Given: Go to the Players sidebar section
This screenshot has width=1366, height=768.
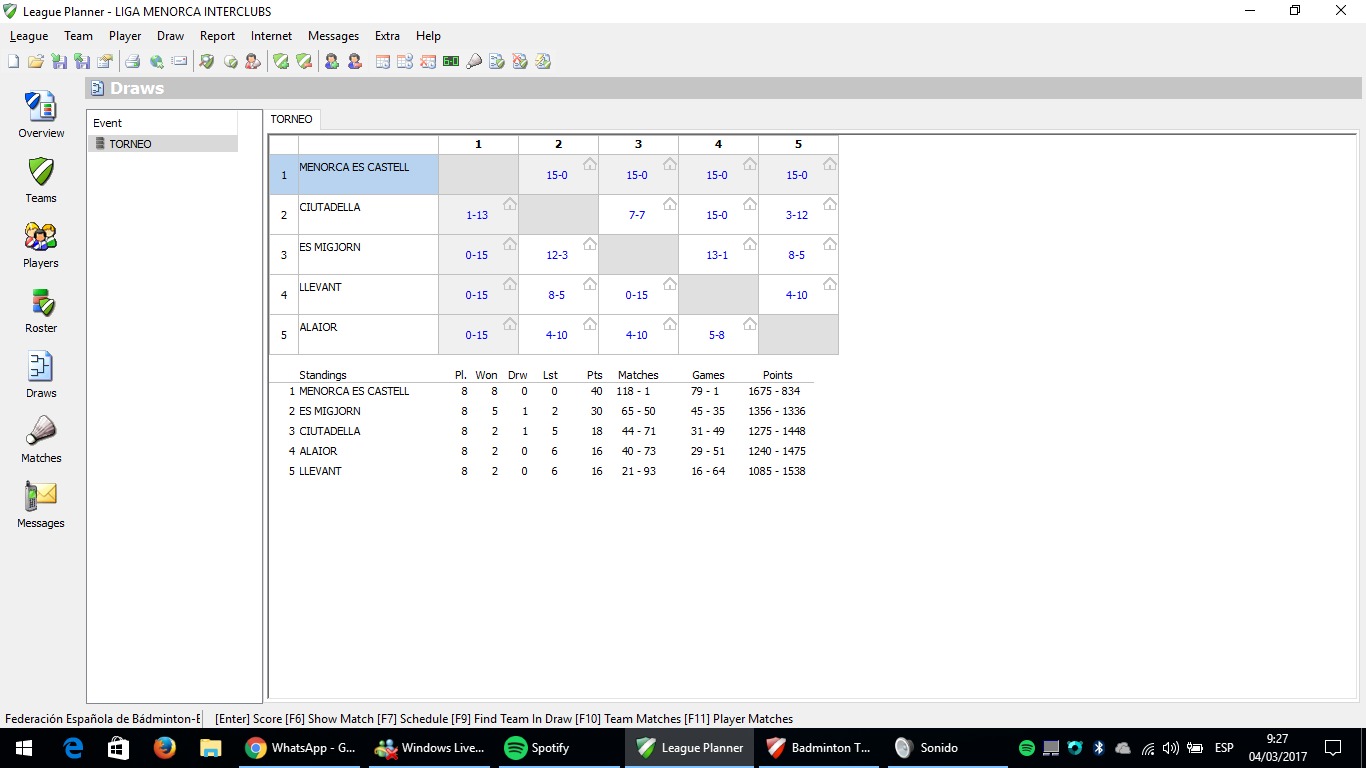Looking at the screenshot, I should [x=41, y=244].
